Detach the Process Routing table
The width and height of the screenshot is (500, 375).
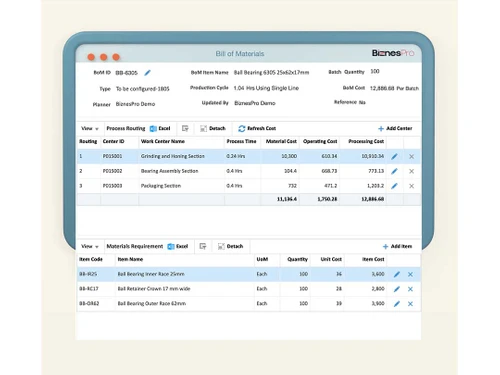click(x=213, y=128)
